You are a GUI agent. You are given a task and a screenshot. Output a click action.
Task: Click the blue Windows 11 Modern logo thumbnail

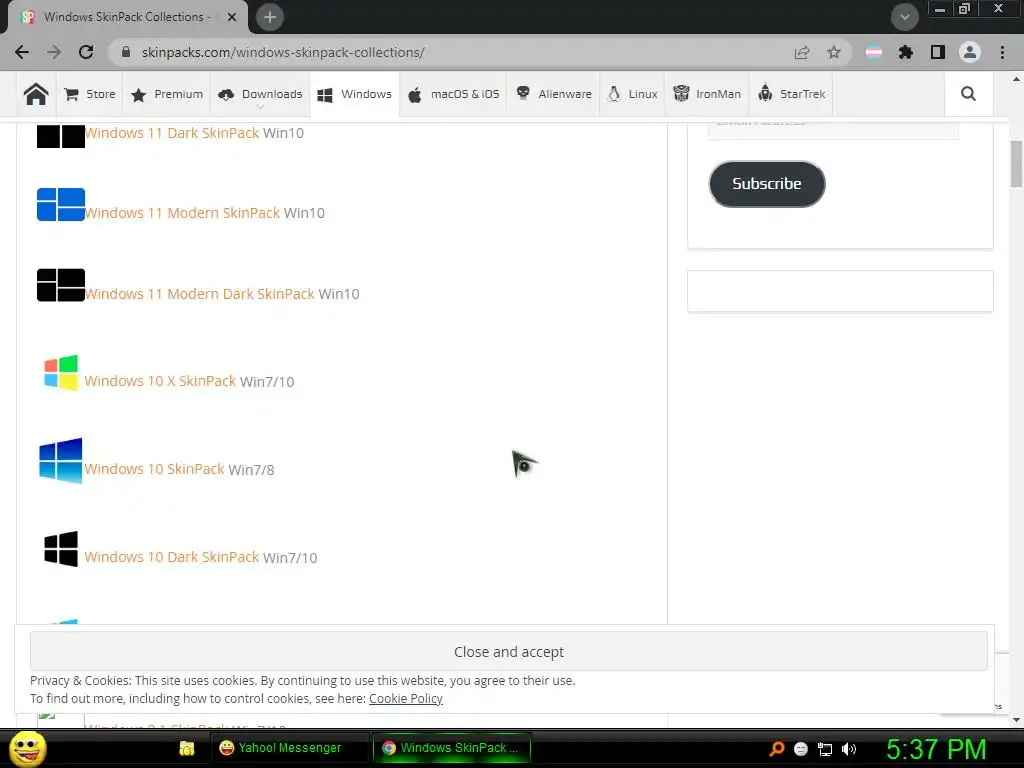click(x=61, y=204)
